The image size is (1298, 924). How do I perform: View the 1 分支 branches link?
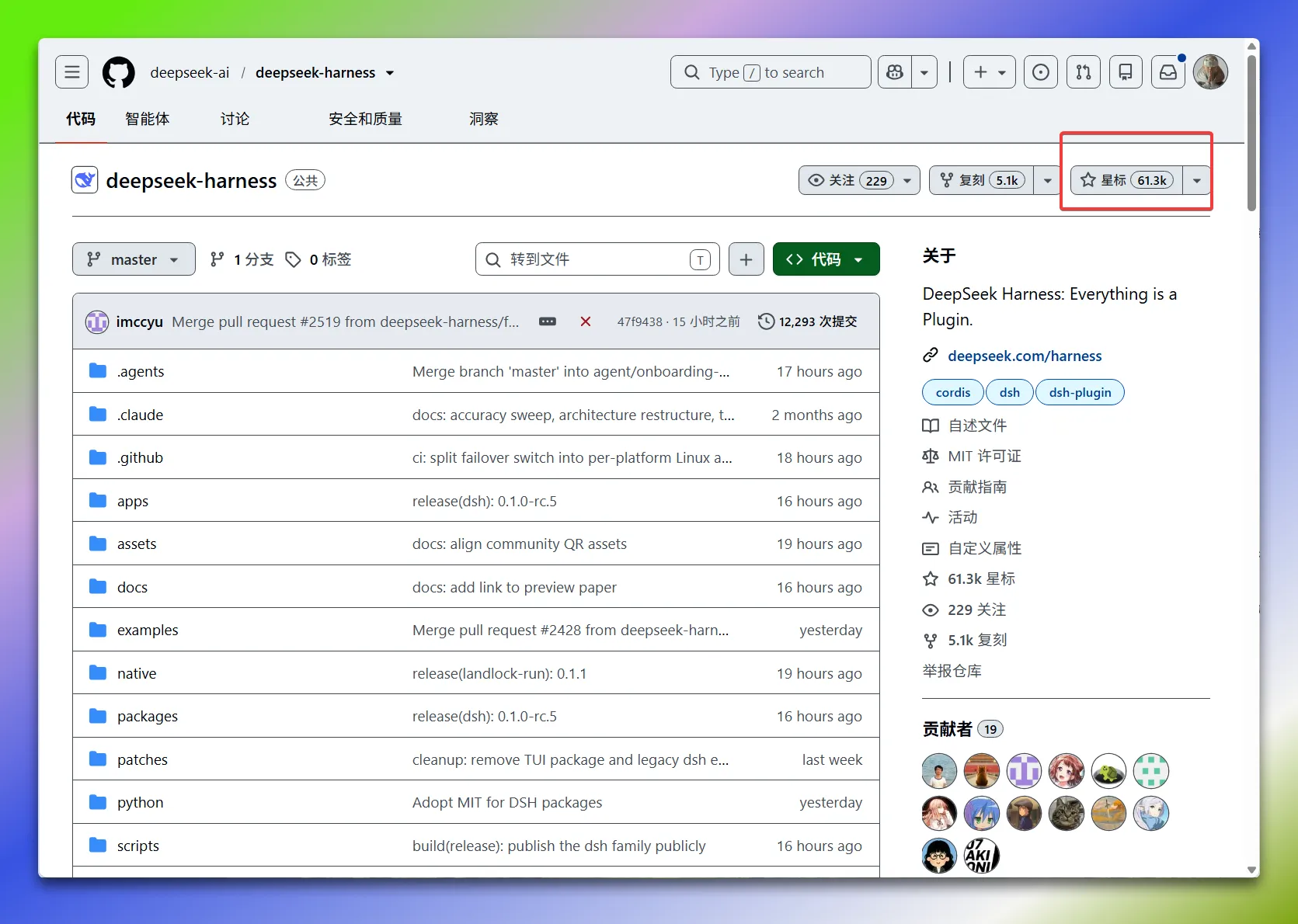(242, 259)
